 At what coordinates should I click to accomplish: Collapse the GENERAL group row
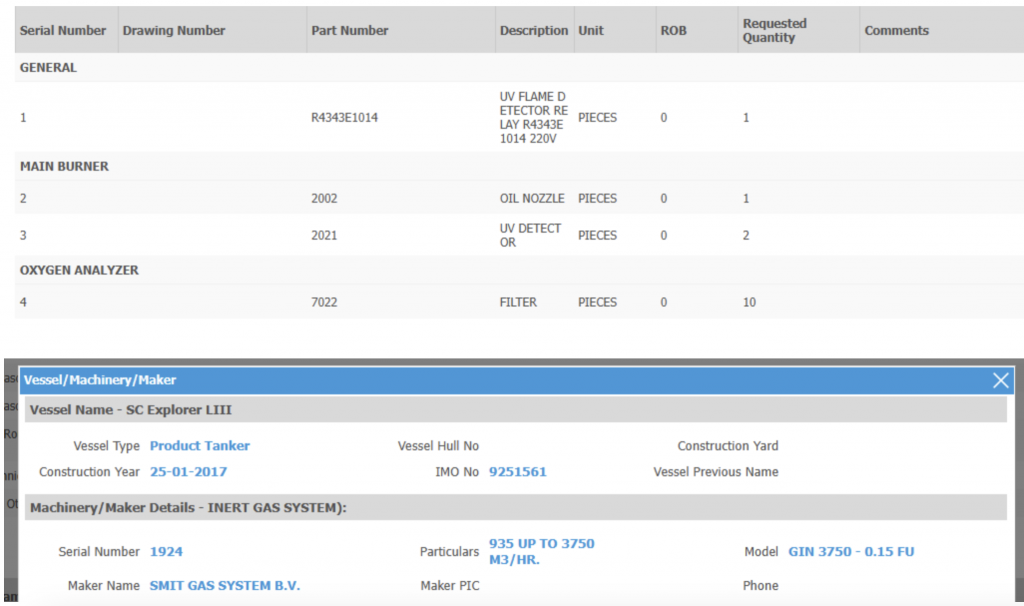[x=48, y=68]
